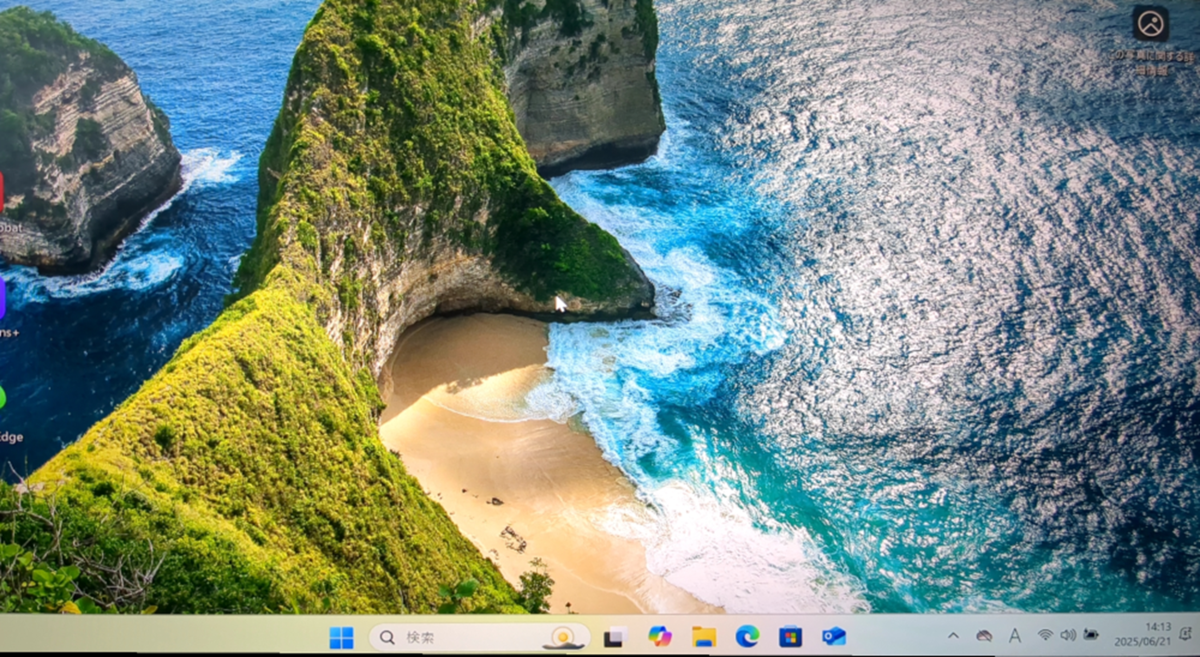The image size is (1200, 657).
Task: Open the Windows Start menu
Action: 341,637
